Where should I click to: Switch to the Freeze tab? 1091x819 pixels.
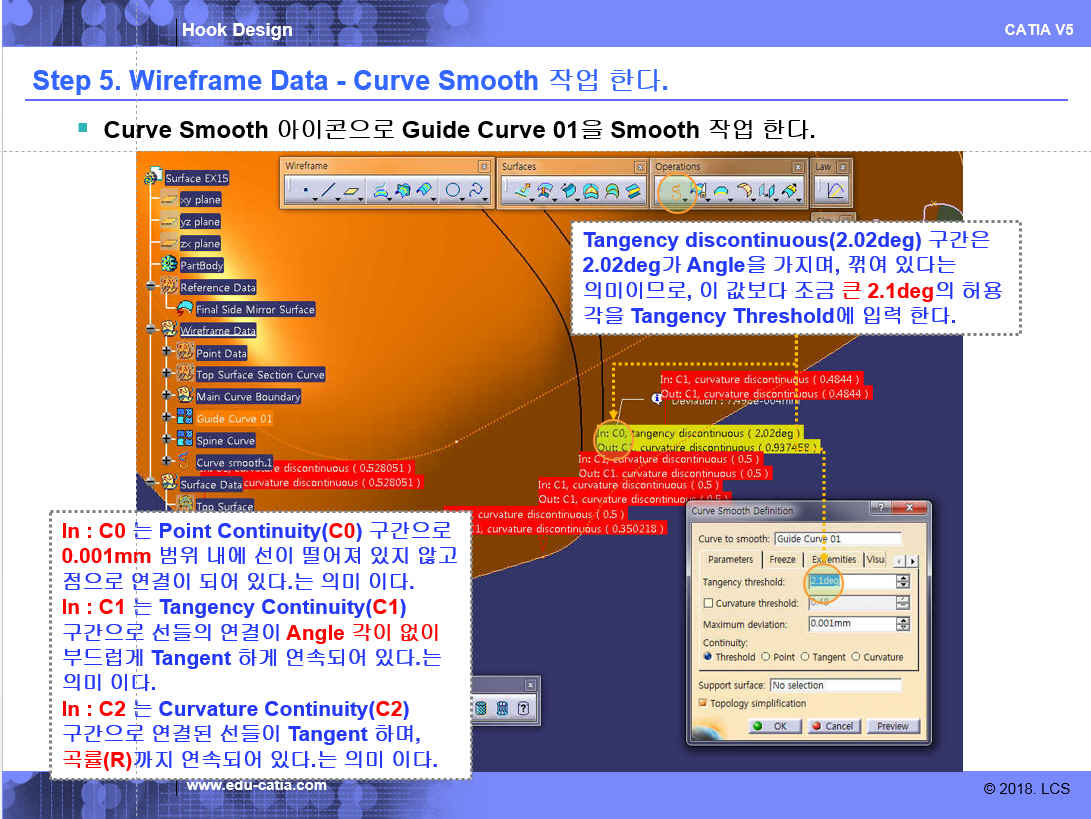[782, 560]
